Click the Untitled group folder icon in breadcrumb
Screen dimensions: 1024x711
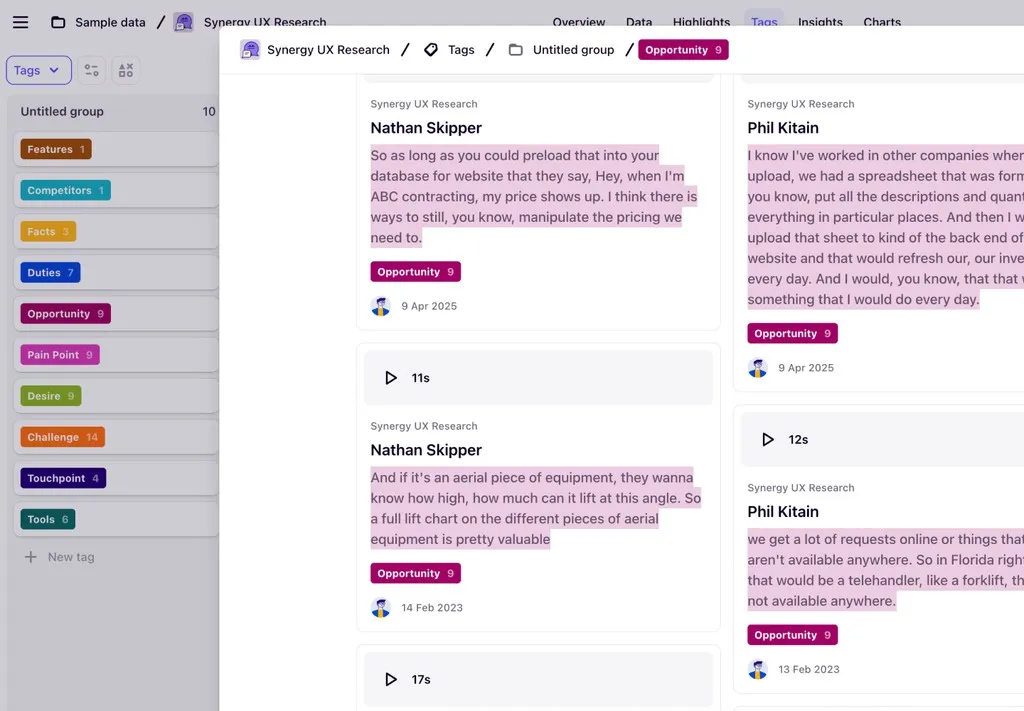pyautogui.click(x=516, y=50)
